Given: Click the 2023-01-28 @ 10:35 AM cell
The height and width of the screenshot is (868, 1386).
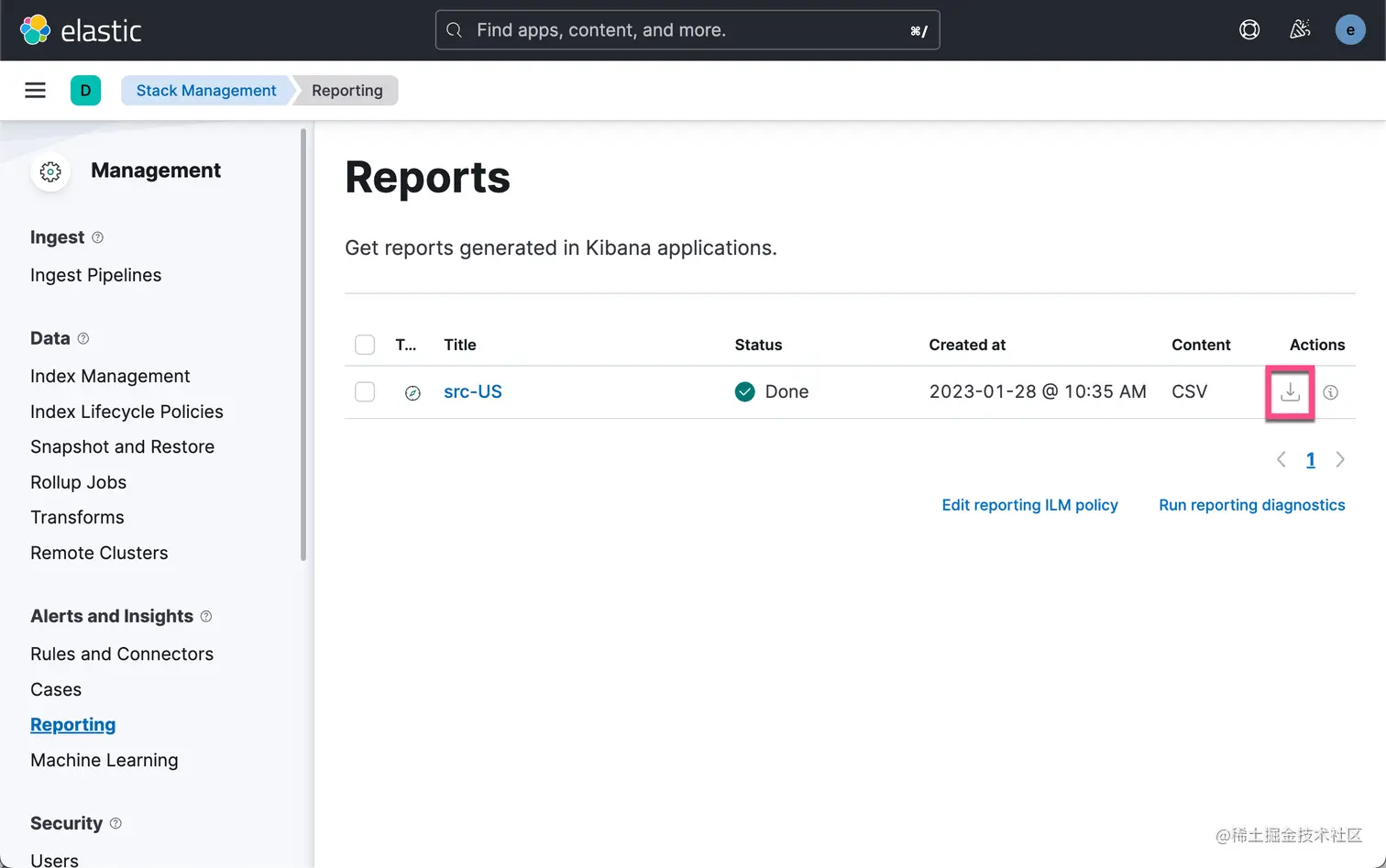Looking at the screenshot, I should 1038,391.
